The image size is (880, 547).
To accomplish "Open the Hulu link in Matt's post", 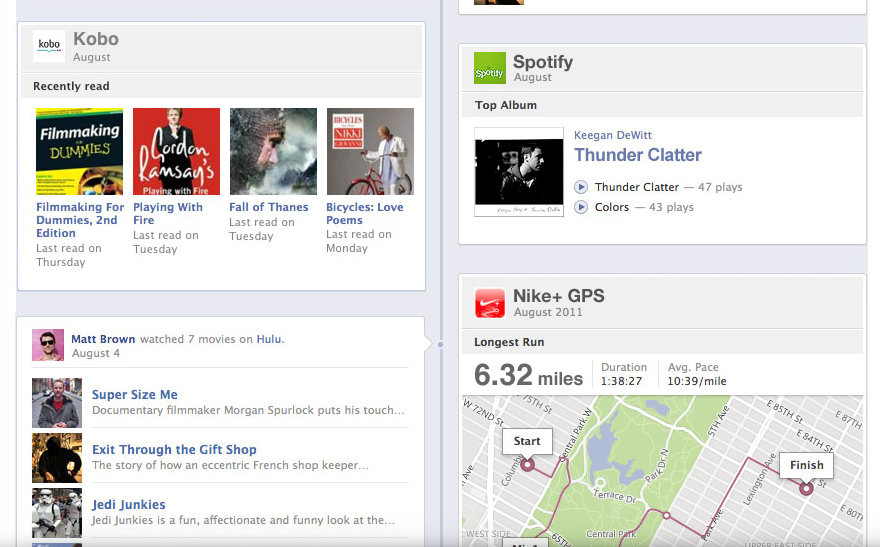I will (x=269, y=339).
